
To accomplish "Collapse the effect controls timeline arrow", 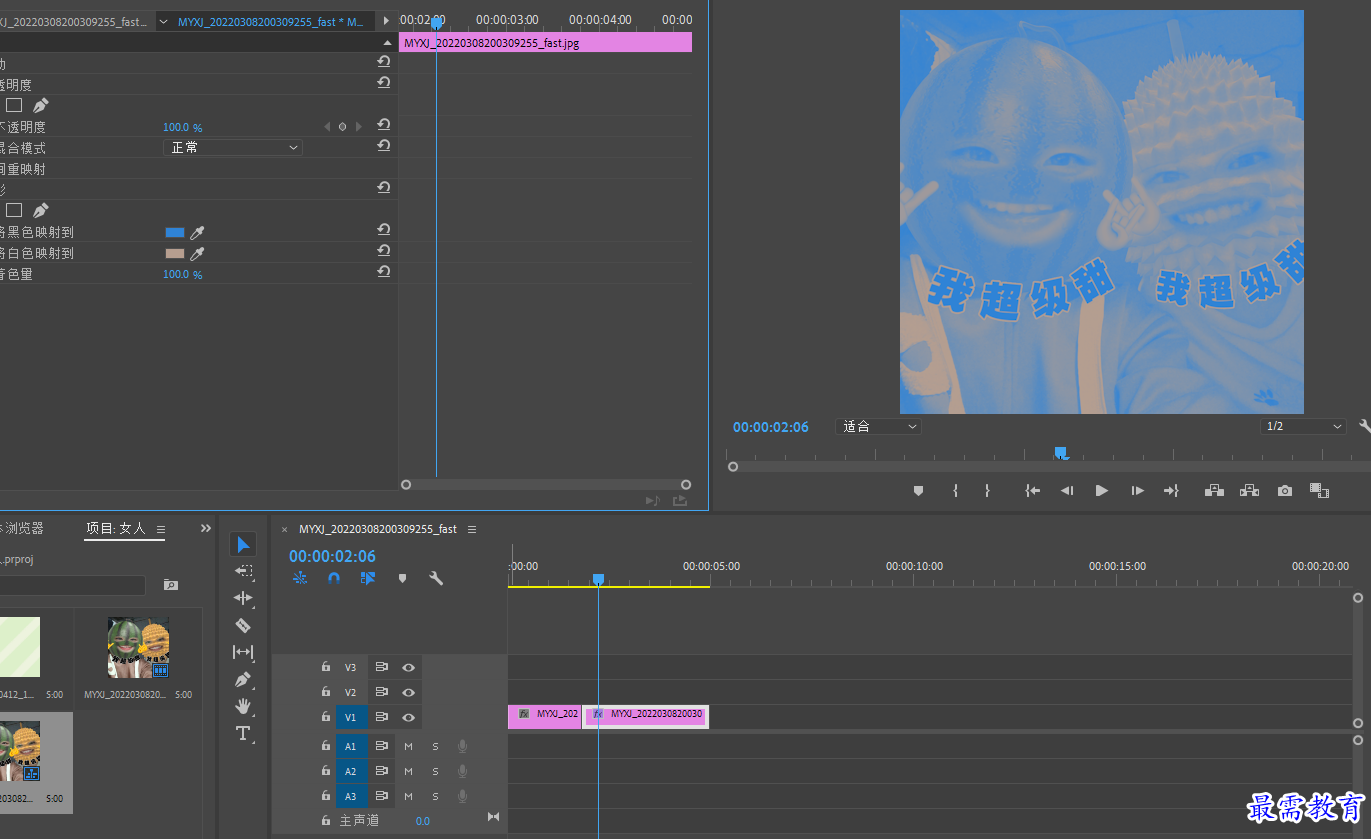I will [388, 43].
